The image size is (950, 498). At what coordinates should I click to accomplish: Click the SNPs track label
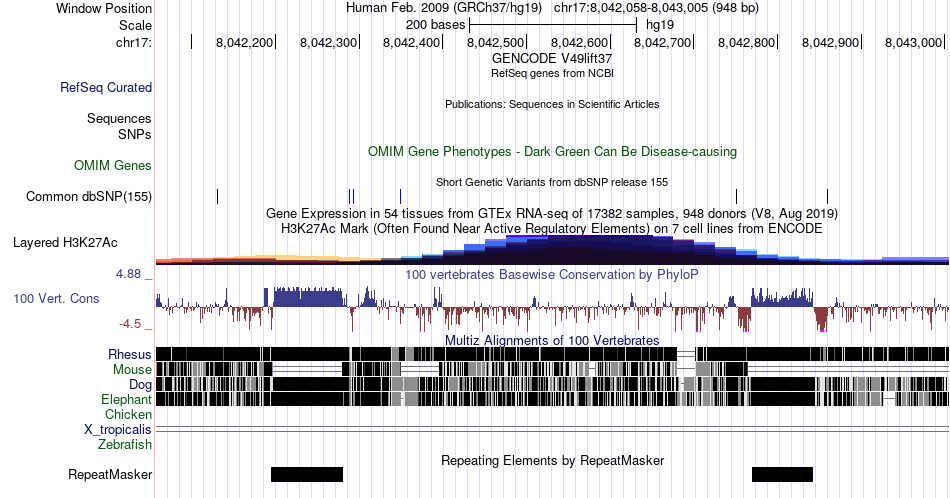click(135, 134)
